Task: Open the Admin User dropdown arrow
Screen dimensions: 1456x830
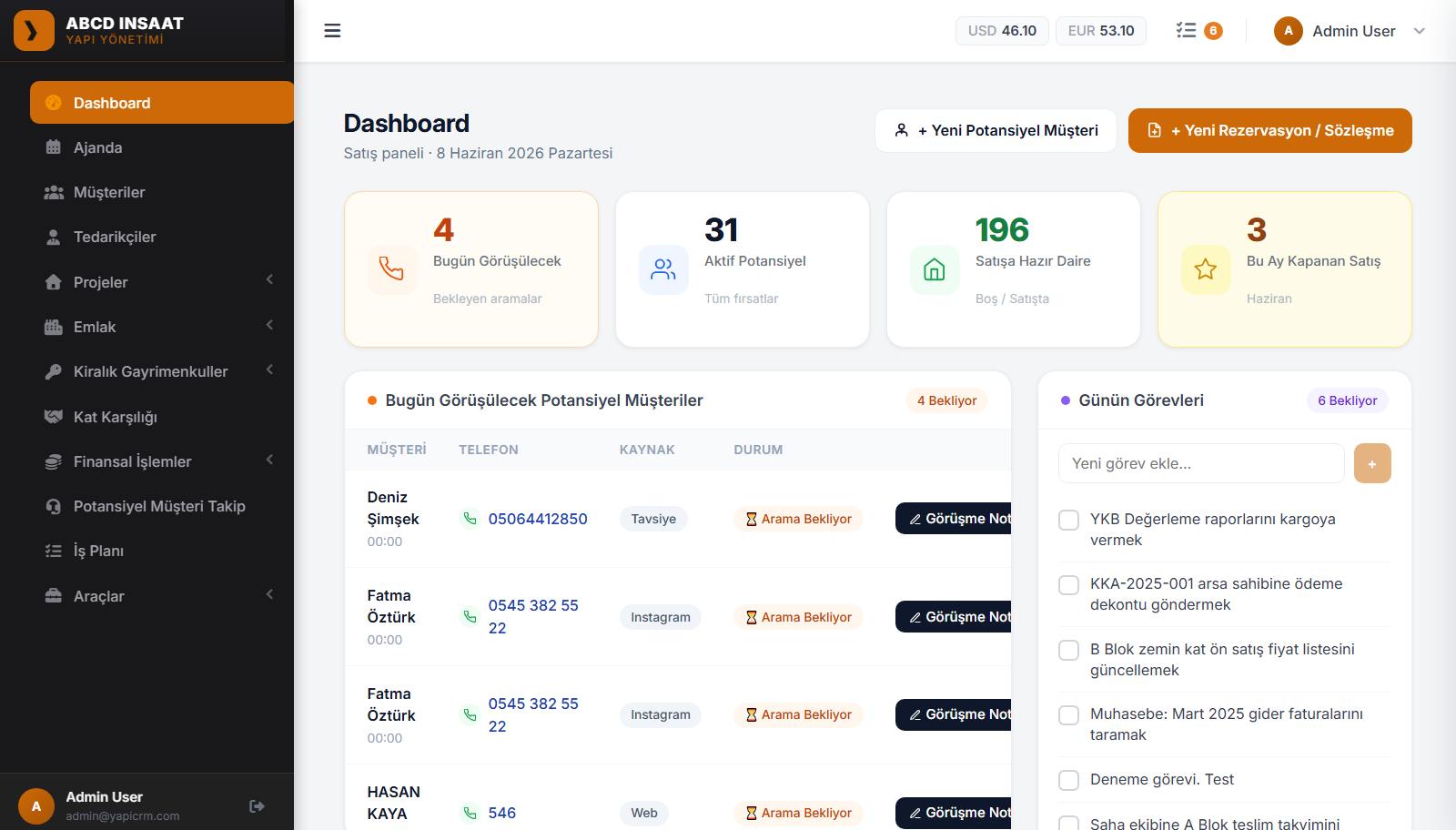Action: 1419,31
